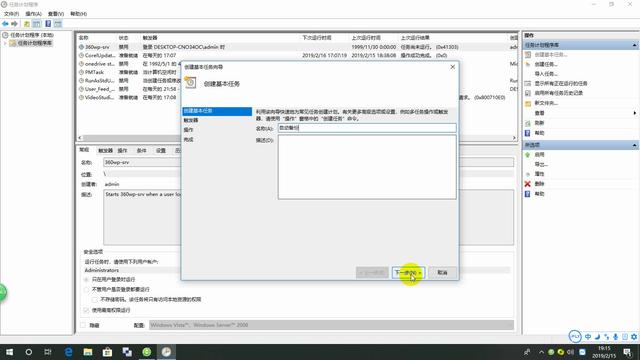
Task: Open the Windows Start menu
Action: point(9,352)
